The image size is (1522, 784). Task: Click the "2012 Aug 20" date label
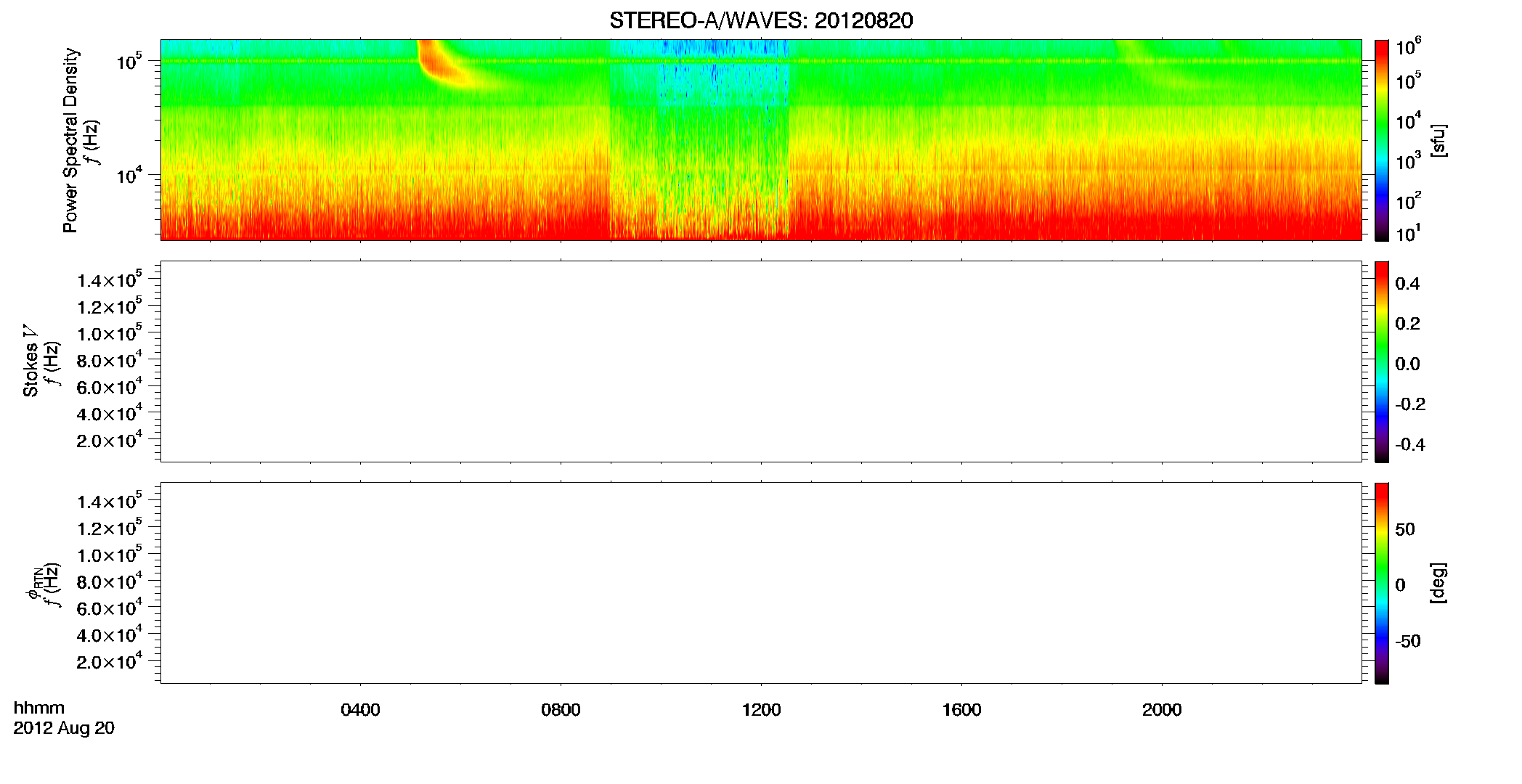(x=64, y=728)
